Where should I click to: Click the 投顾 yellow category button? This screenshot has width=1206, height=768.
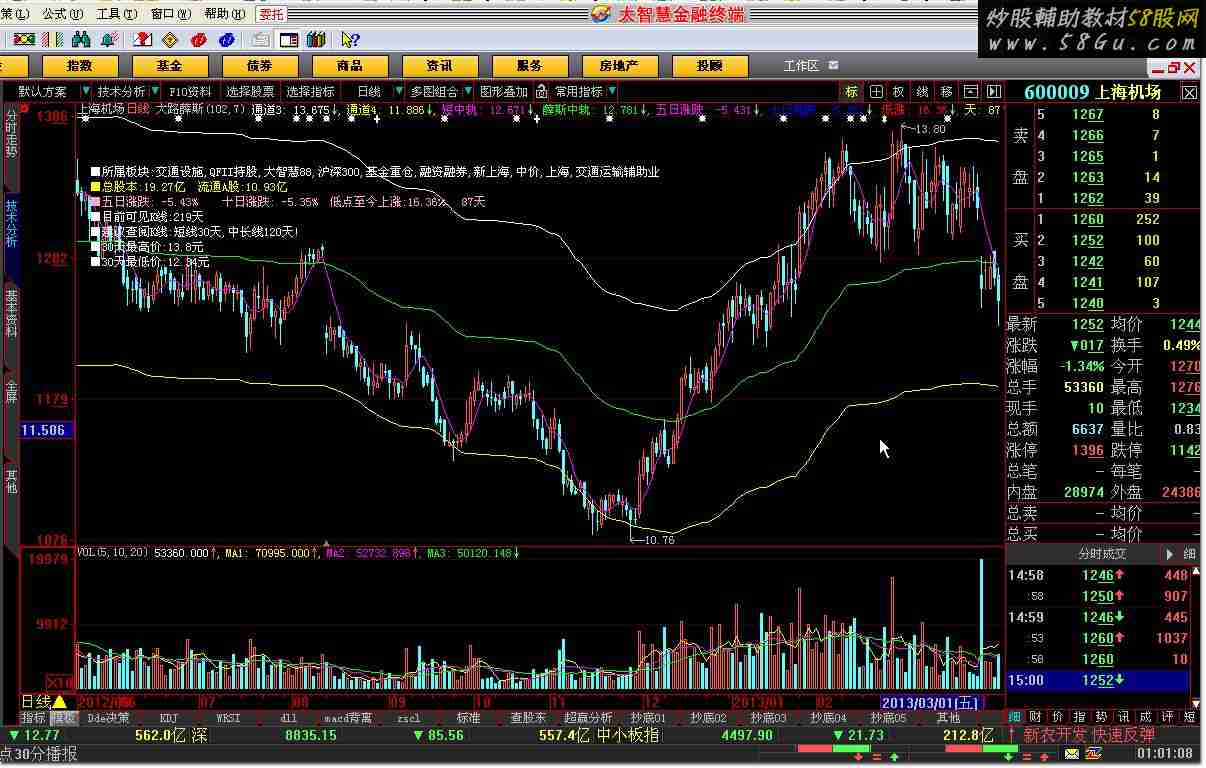(709, 66)
